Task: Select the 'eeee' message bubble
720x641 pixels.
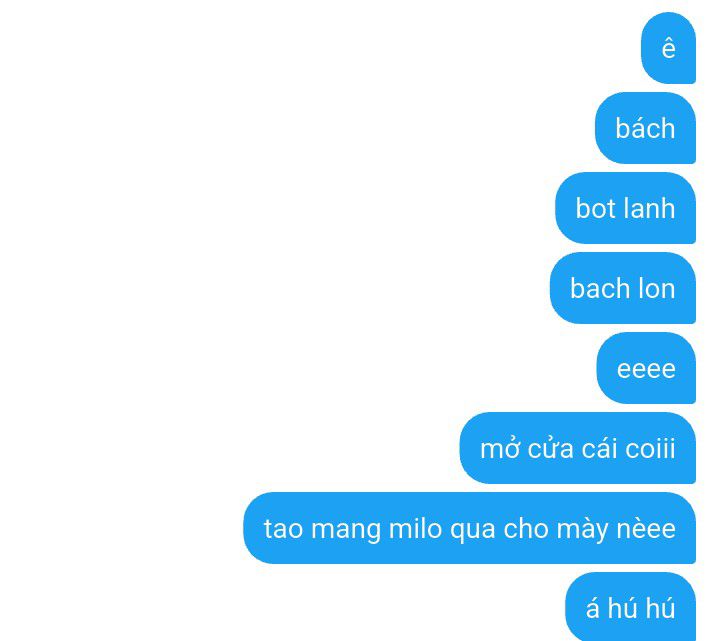Action: coord(647,368)
